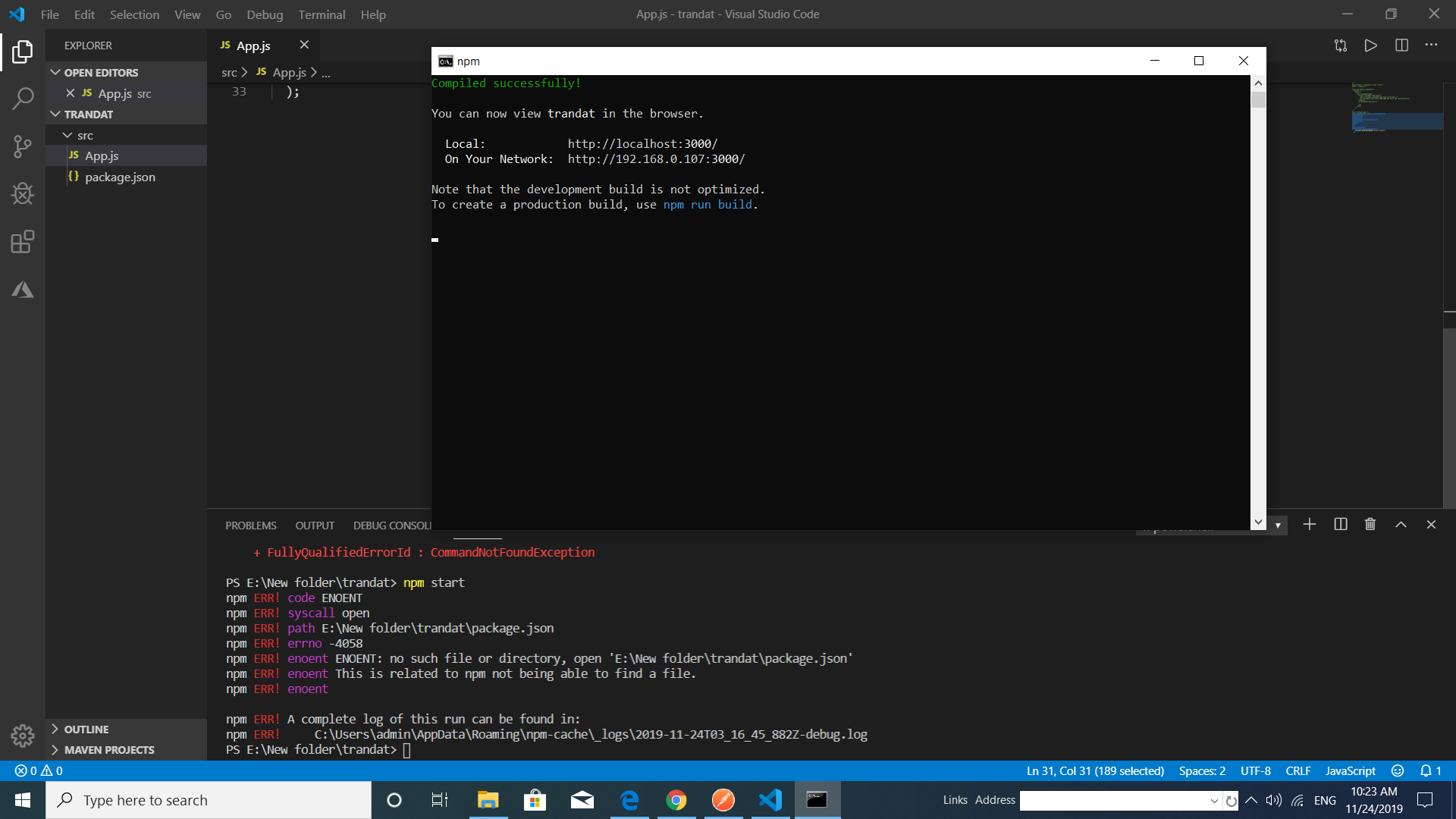Click the Windows search box
1456x819 pixels.
209,800
